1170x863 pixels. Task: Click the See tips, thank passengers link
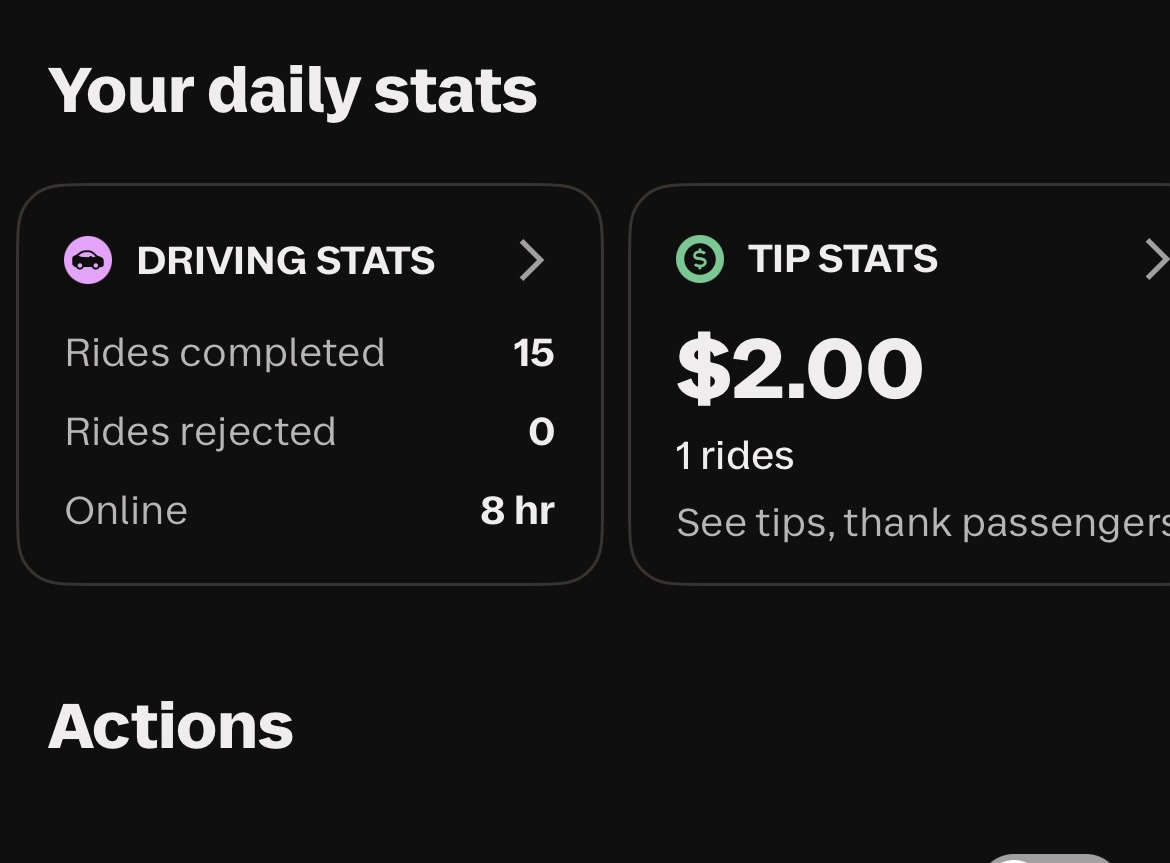pos(922,523)
